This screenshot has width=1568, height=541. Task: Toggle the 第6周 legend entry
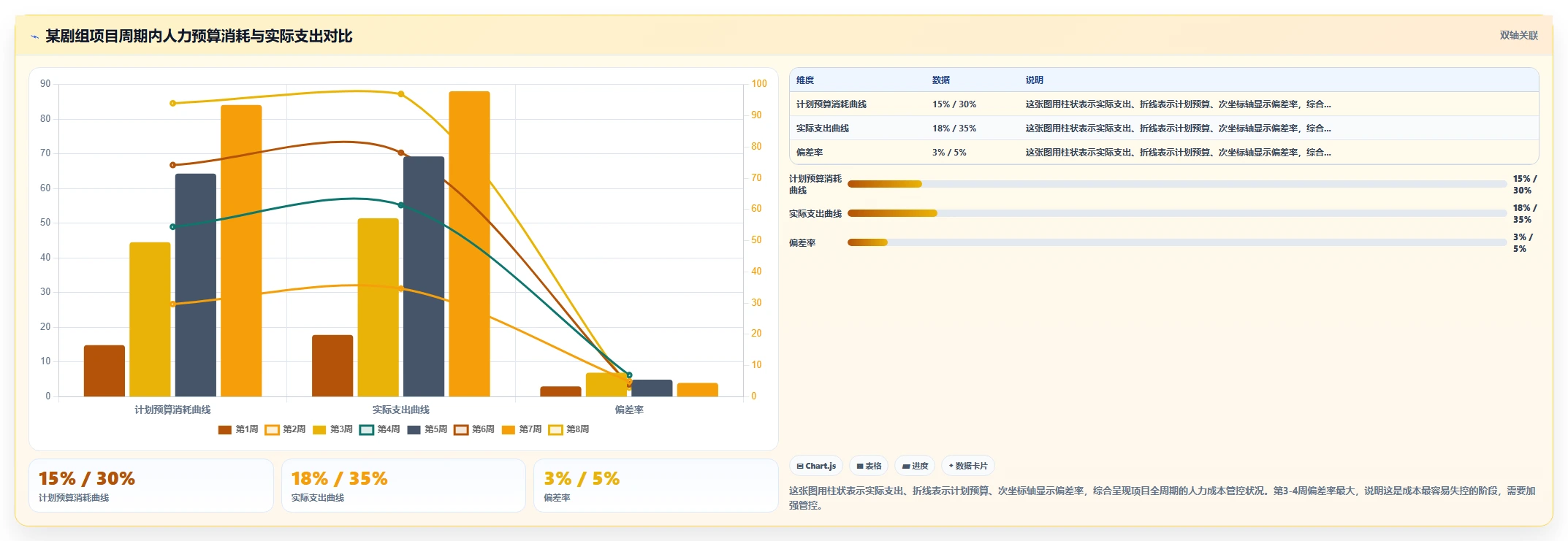[474, 429]
